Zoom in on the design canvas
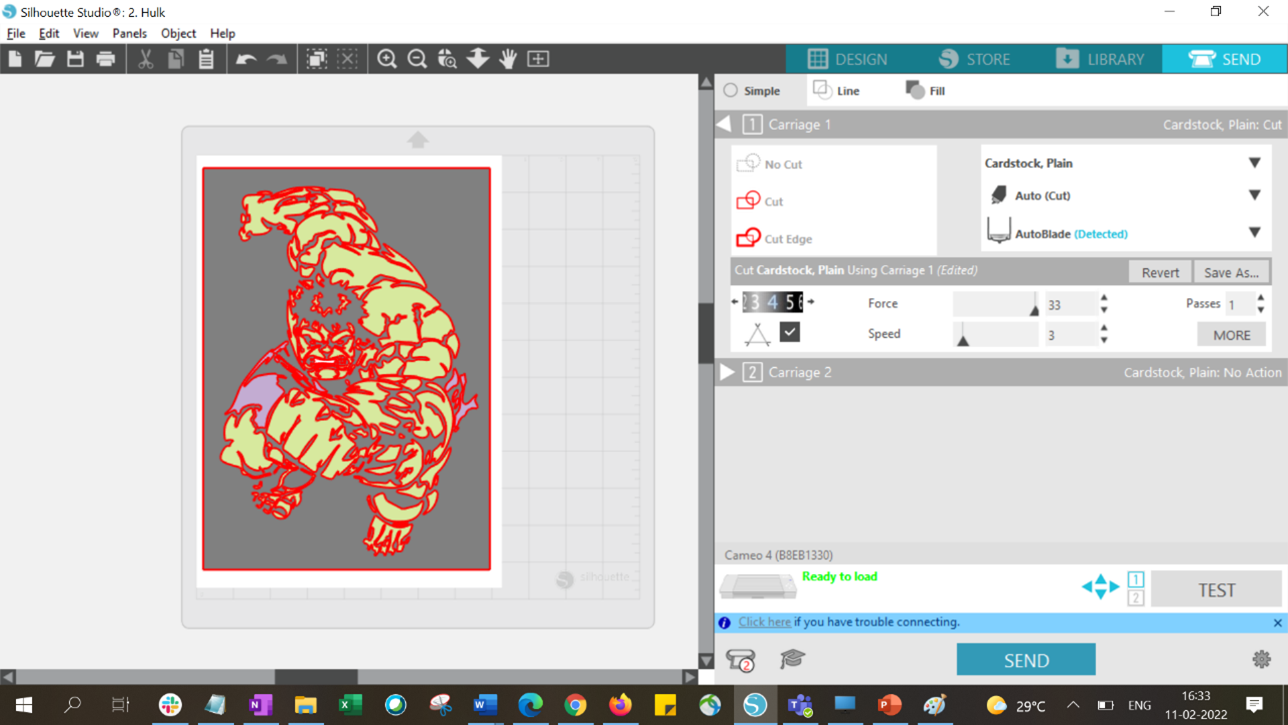 pyautogui.click(x=387, y=59)
